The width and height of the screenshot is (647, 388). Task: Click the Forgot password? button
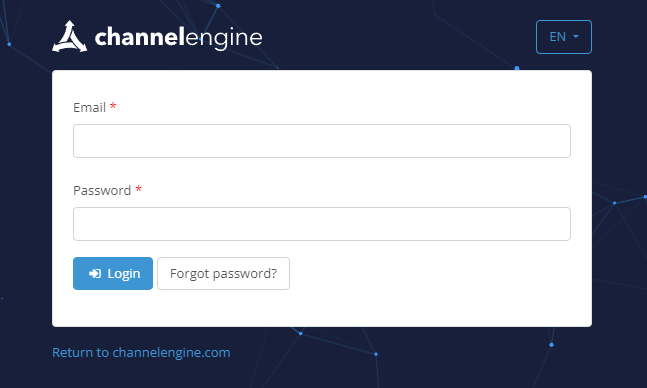223,273
